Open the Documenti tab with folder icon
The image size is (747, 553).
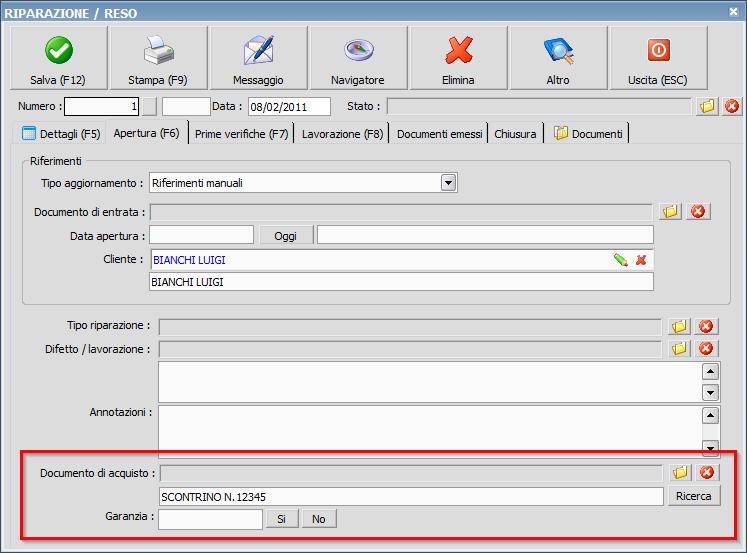pyautogui.click(x=588, y=134)
